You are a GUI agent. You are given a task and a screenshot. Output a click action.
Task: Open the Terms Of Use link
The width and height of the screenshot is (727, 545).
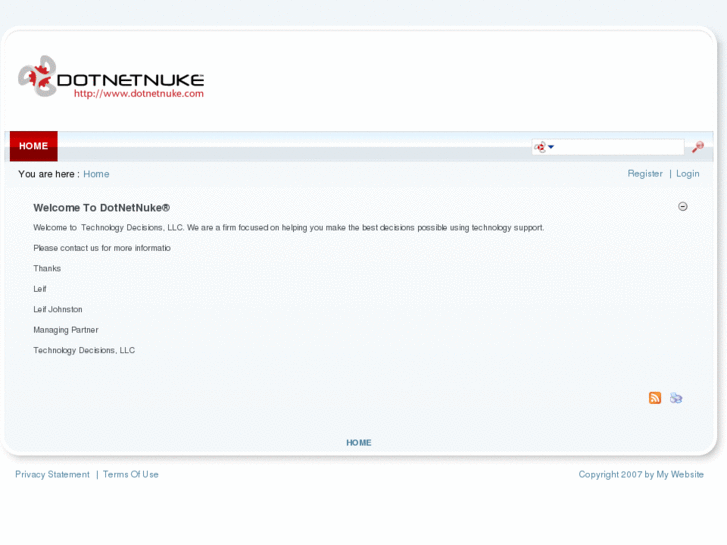pos(131,474)
